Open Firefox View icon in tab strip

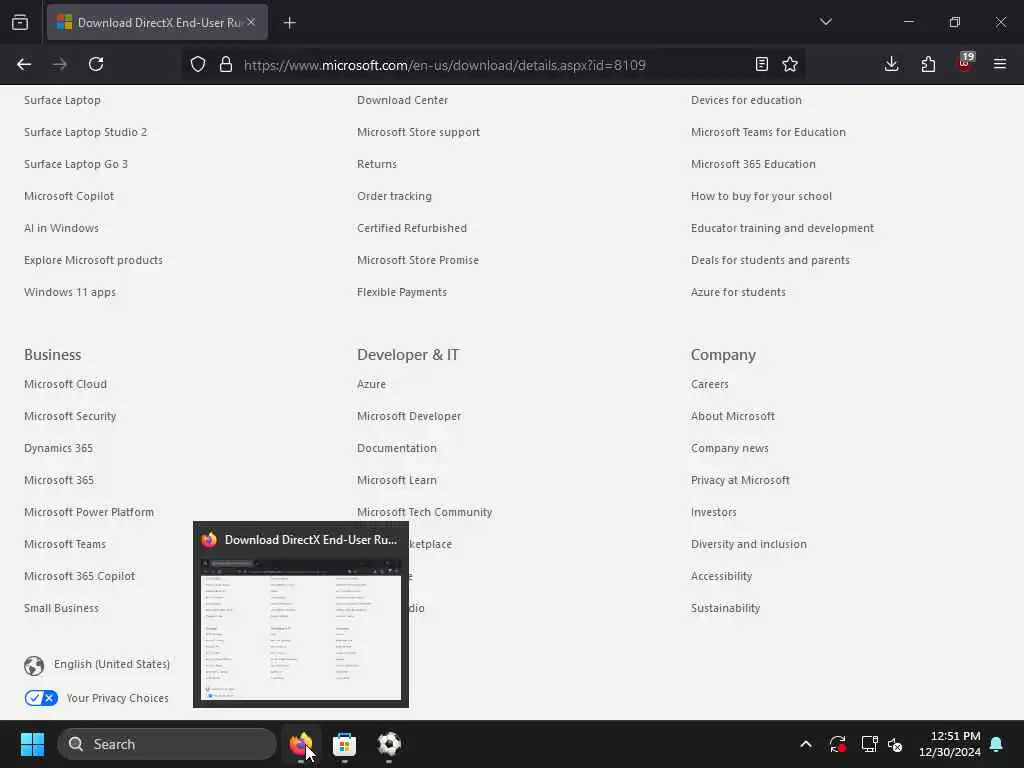tap(20, 22)
